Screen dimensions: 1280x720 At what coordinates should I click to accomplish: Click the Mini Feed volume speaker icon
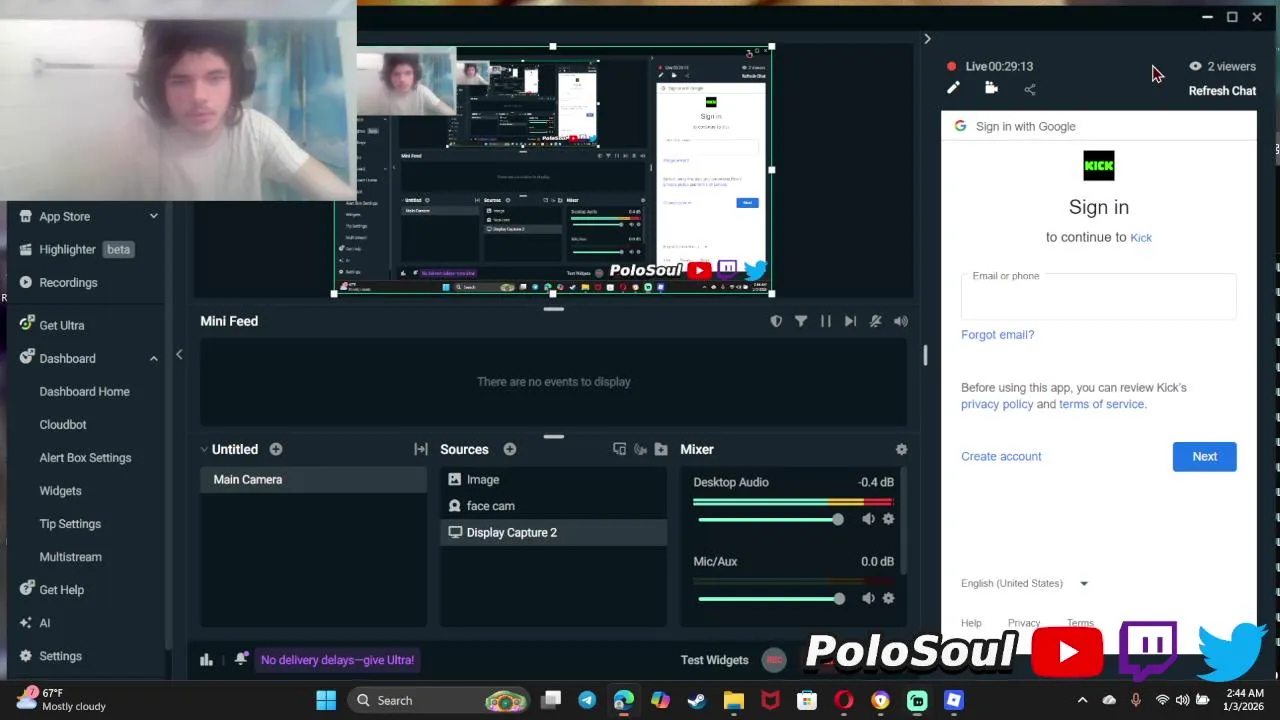[901, 321]
